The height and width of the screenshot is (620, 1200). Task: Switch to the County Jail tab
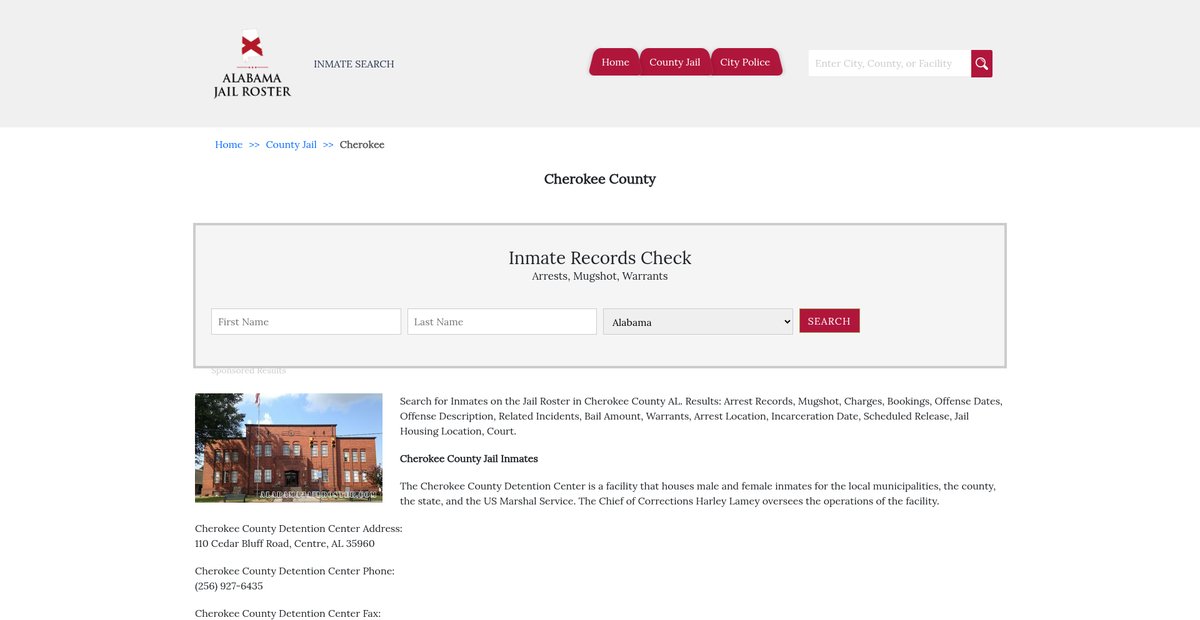coord(674,62)
